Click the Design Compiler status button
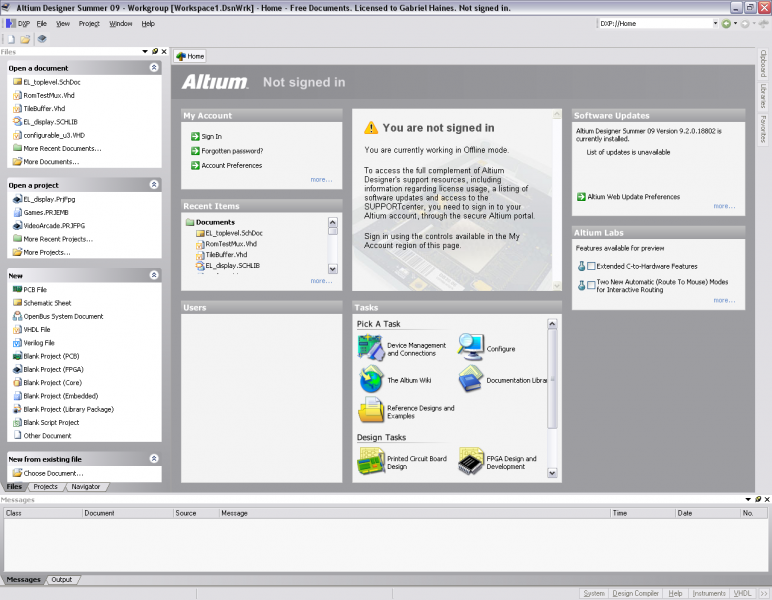Screen dimensions: 772x600 coord(635,593)
